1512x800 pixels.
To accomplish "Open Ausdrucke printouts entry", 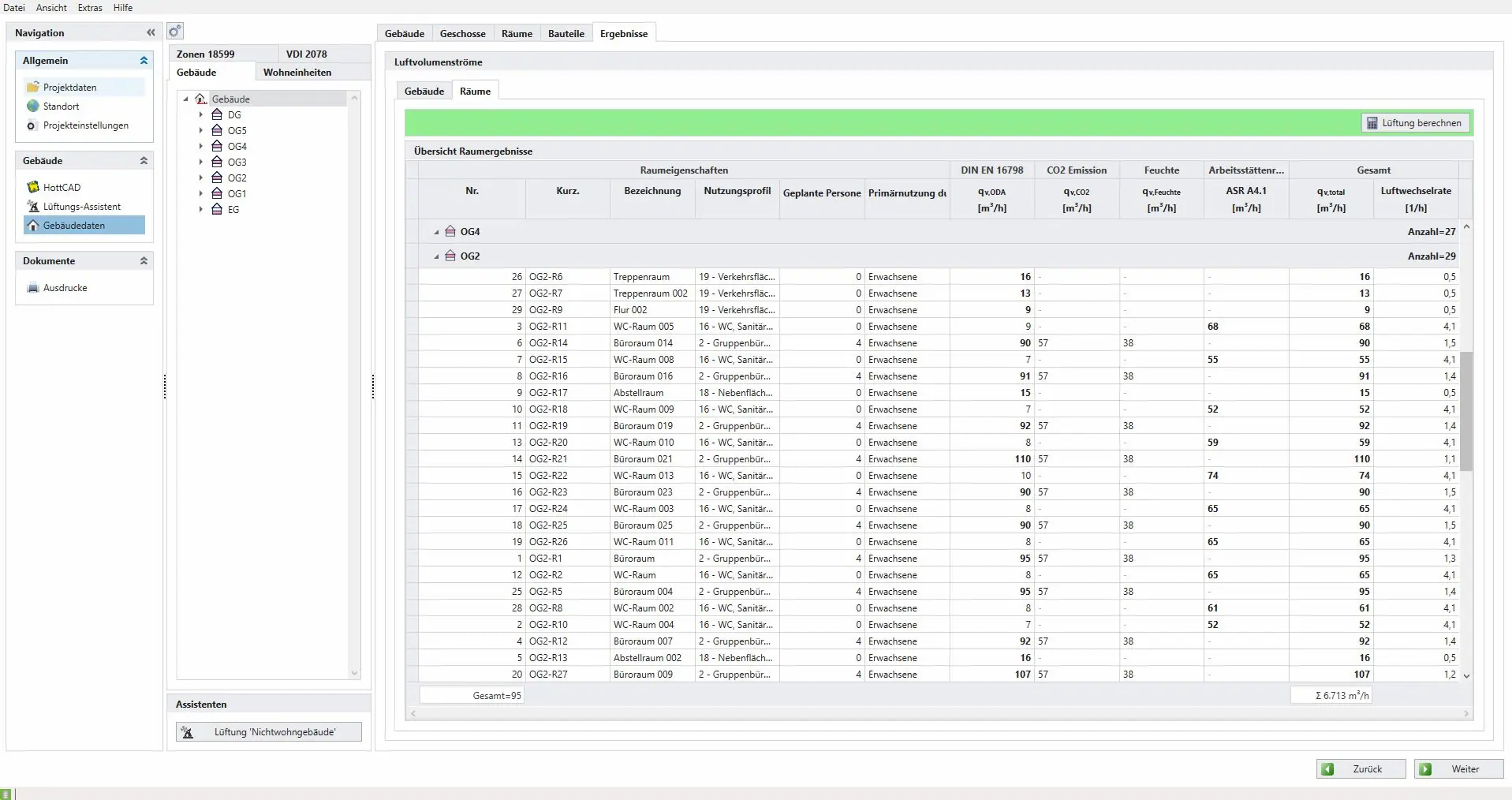I will 65,288.
